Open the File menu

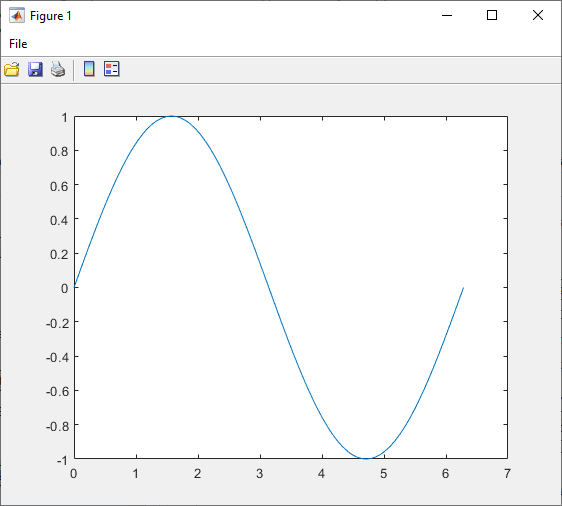(x=18, y=44)
